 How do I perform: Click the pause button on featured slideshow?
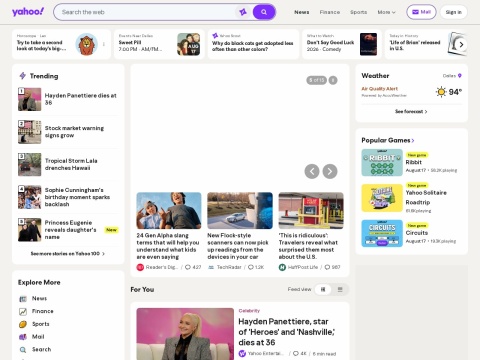333,80
